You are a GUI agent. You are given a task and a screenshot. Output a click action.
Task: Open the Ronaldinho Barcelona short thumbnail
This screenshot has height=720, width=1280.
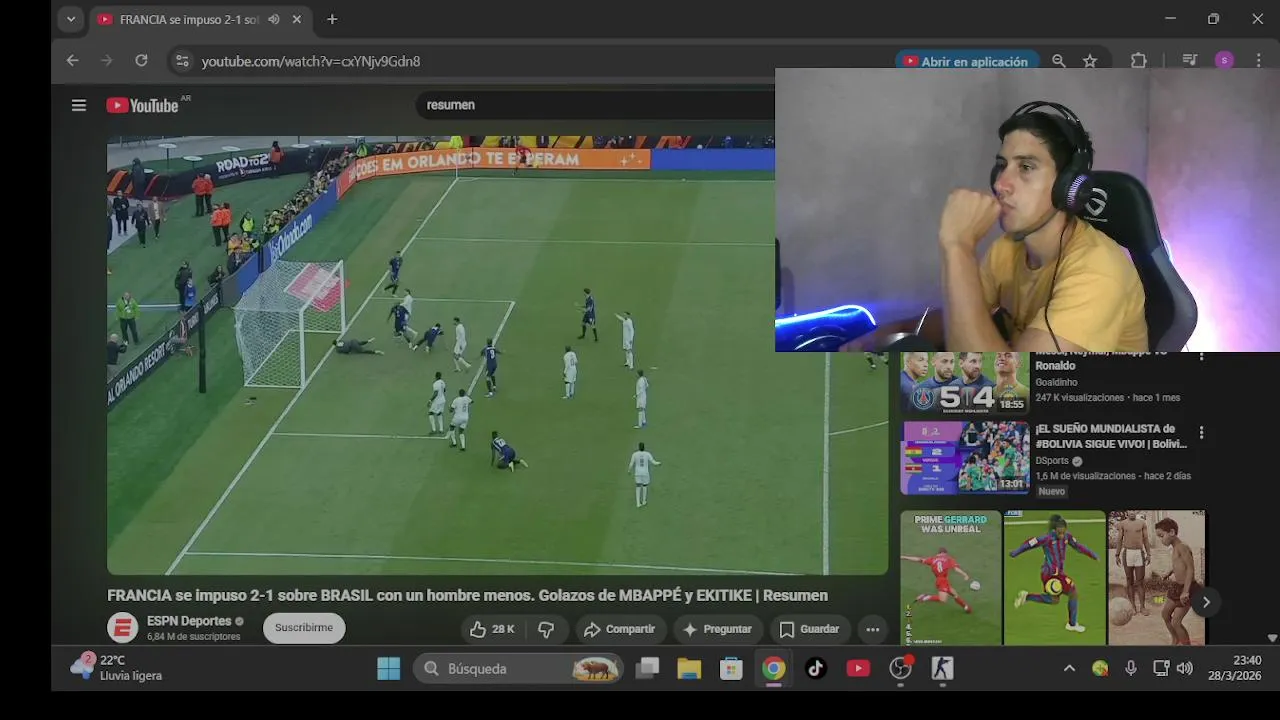click(1054, 578)
